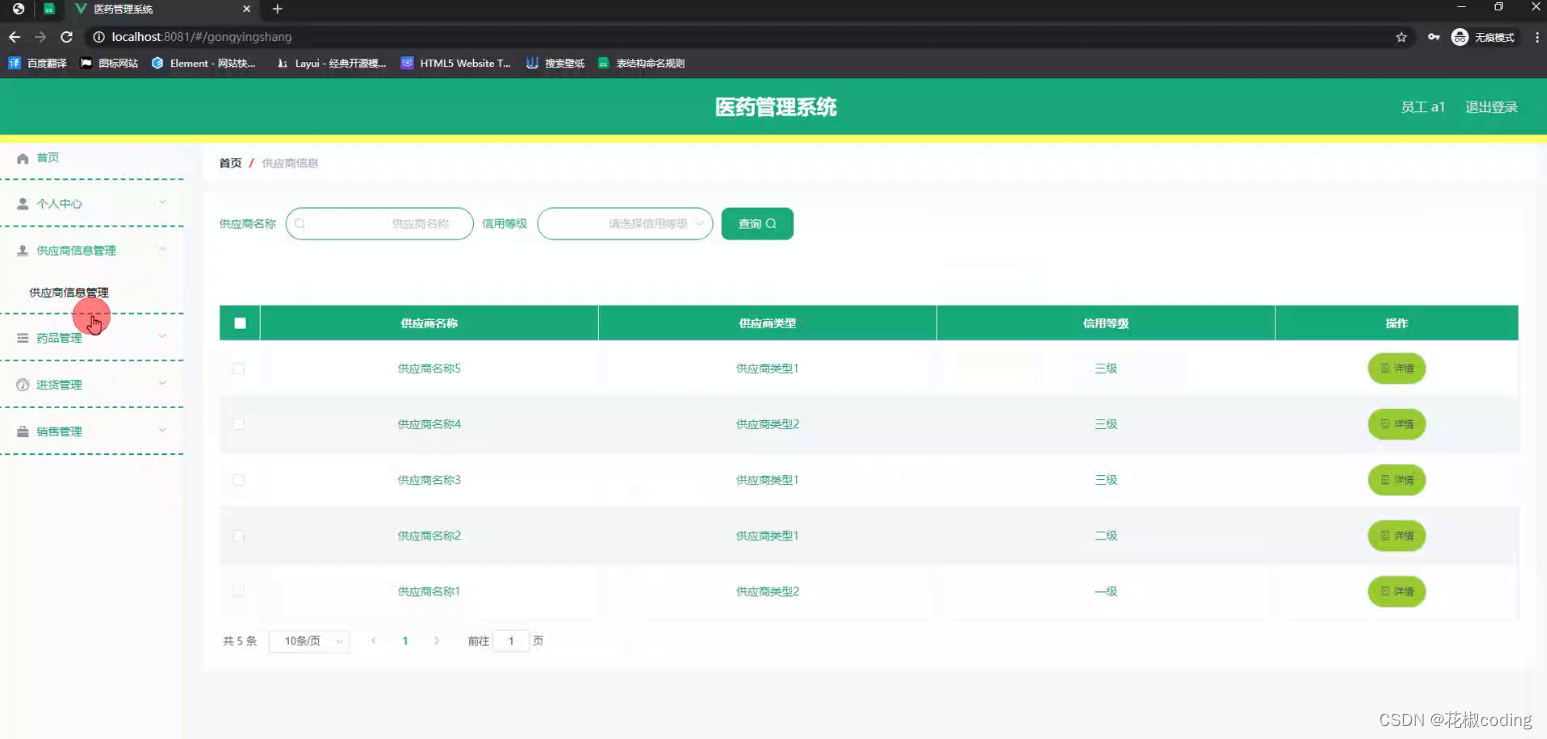
Task: Click the jump-to page number input
Action: [511, 641]
